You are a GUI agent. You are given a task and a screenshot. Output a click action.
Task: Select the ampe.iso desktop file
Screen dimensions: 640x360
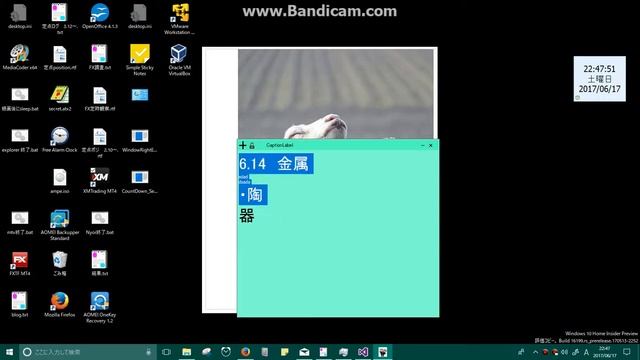pyautogui.click(x=60, y=181)
